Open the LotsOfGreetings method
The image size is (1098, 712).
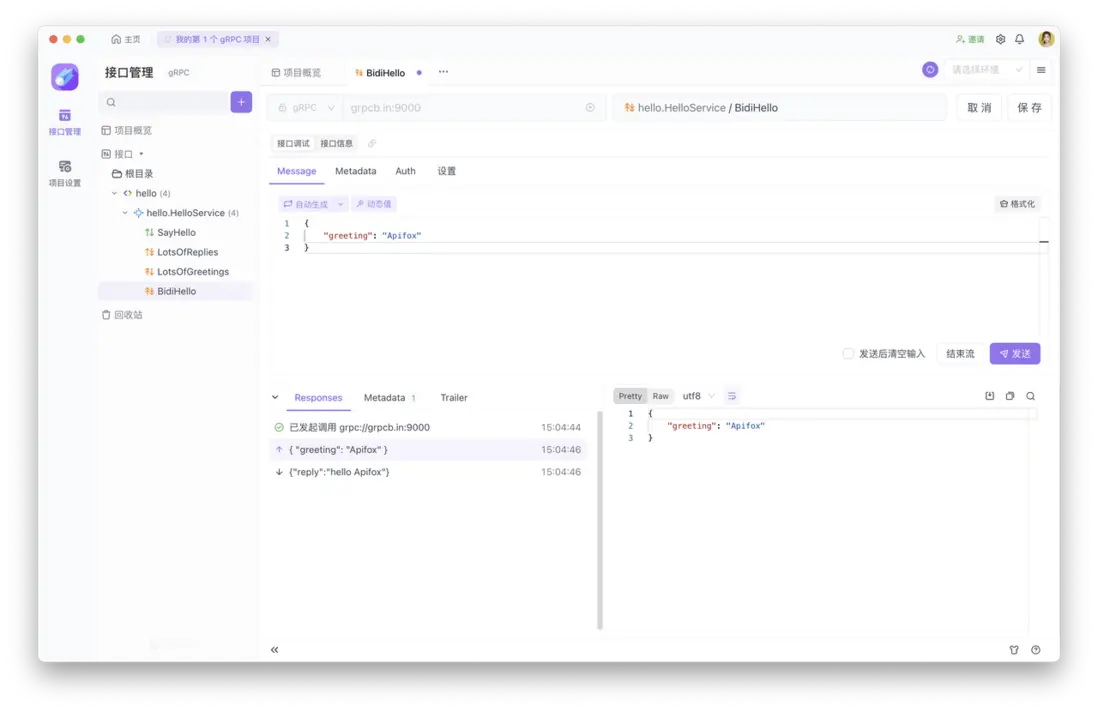click(186, 272)
